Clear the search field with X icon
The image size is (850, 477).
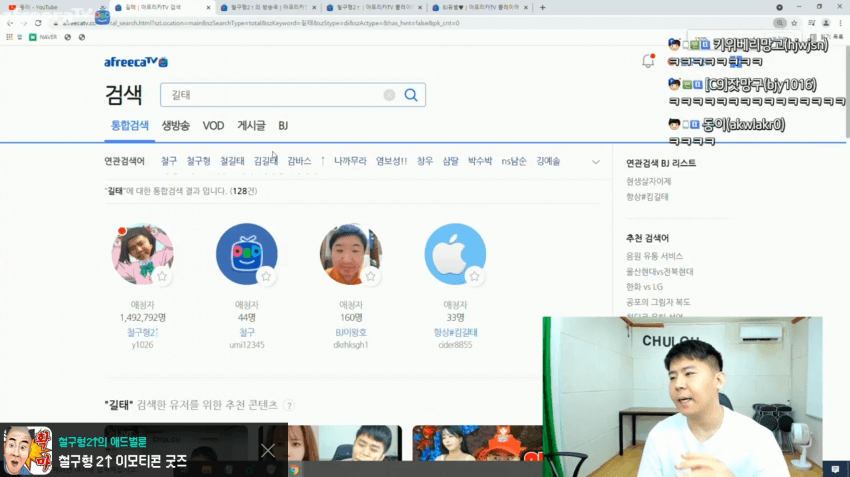pyautogui.click(x=389, y=95)
